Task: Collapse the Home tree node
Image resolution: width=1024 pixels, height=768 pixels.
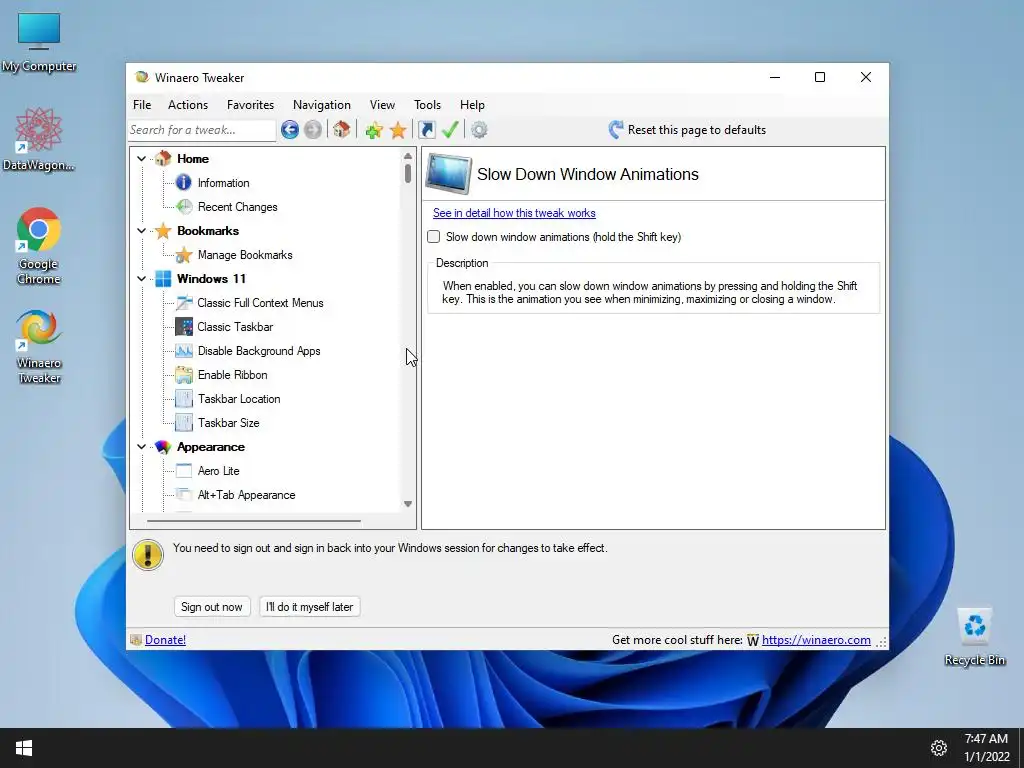Action: pyautogui.click(x=141, y=159)
